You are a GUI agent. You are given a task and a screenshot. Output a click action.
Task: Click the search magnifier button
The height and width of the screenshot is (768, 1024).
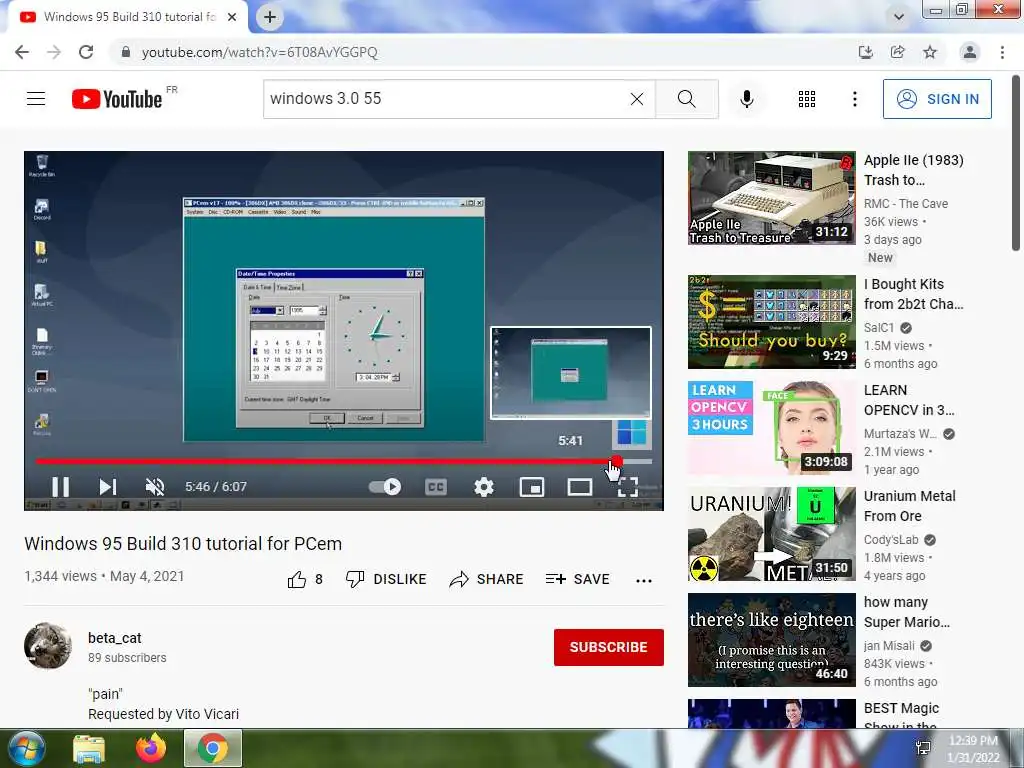pyautogui.click(x=686, y=99)
